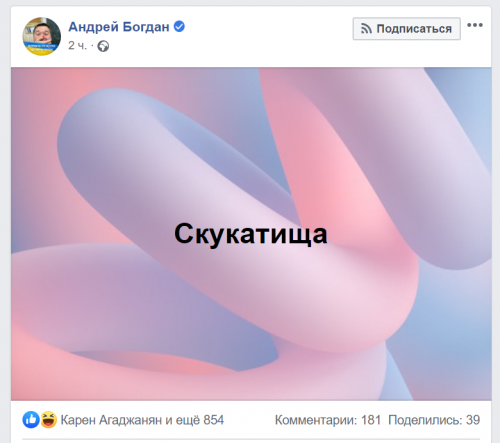
Task: Open the 2 ч. post timestamp
Action: 77,46
